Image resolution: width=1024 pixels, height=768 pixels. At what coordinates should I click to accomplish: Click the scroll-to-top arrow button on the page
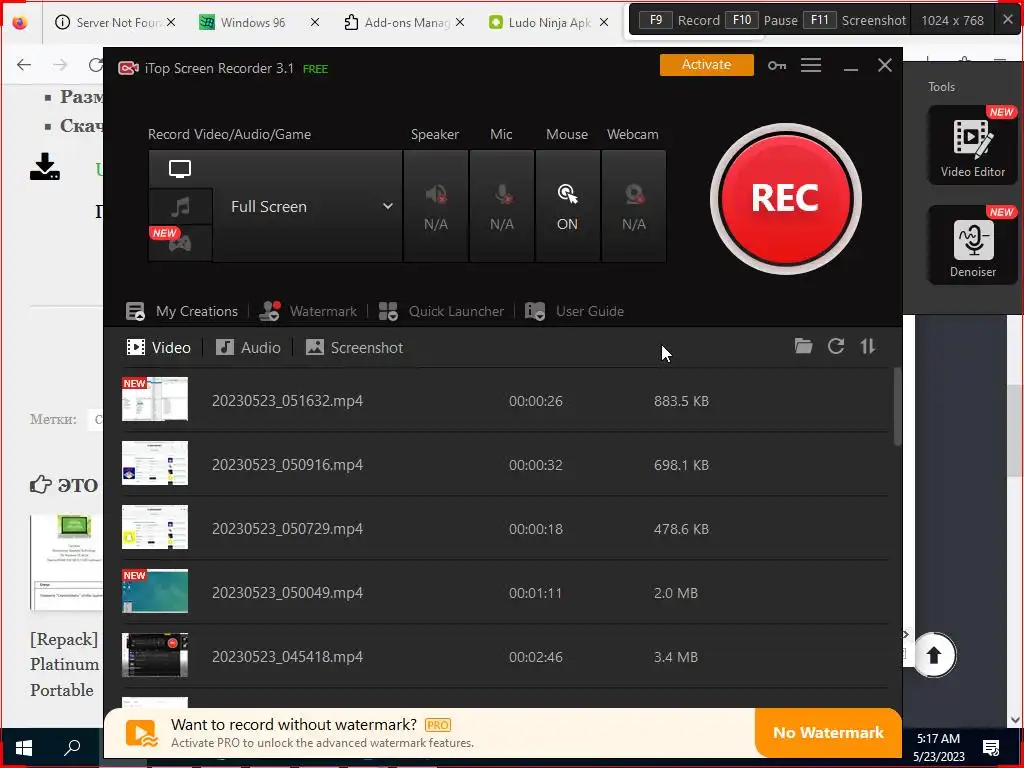click(x=934, y=655)
